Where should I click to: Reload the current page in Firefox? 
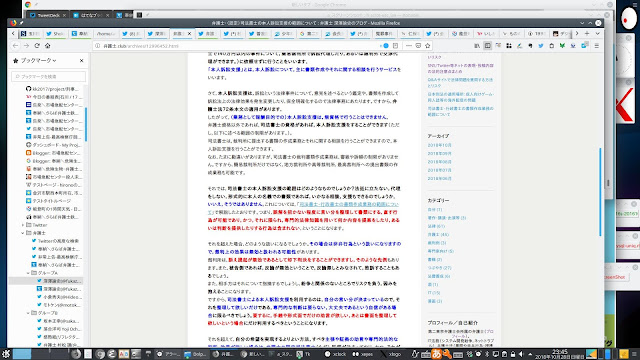coord(37,46)
